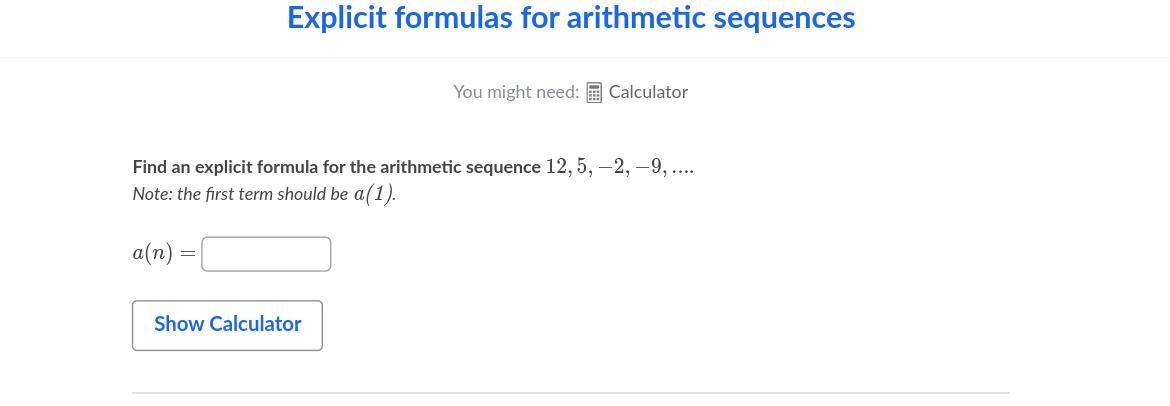1170x406 pixels.
Task: Click the words 'arithmetic sequence' in the question
Action: [x=460, y=167]
